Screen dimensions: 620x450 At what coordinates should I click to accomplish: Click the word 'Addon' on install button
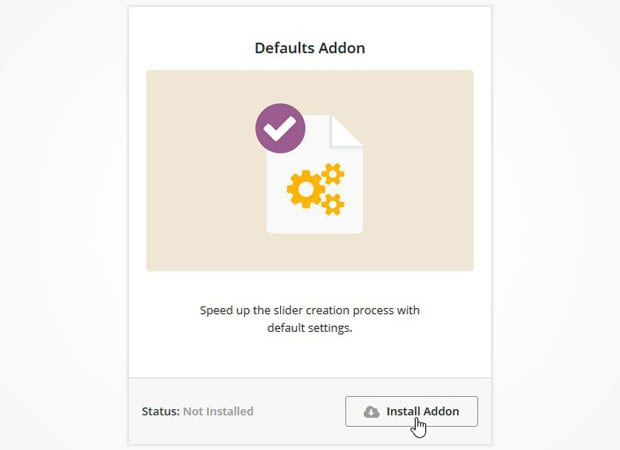pyautogui.click(x=441, y=411)
